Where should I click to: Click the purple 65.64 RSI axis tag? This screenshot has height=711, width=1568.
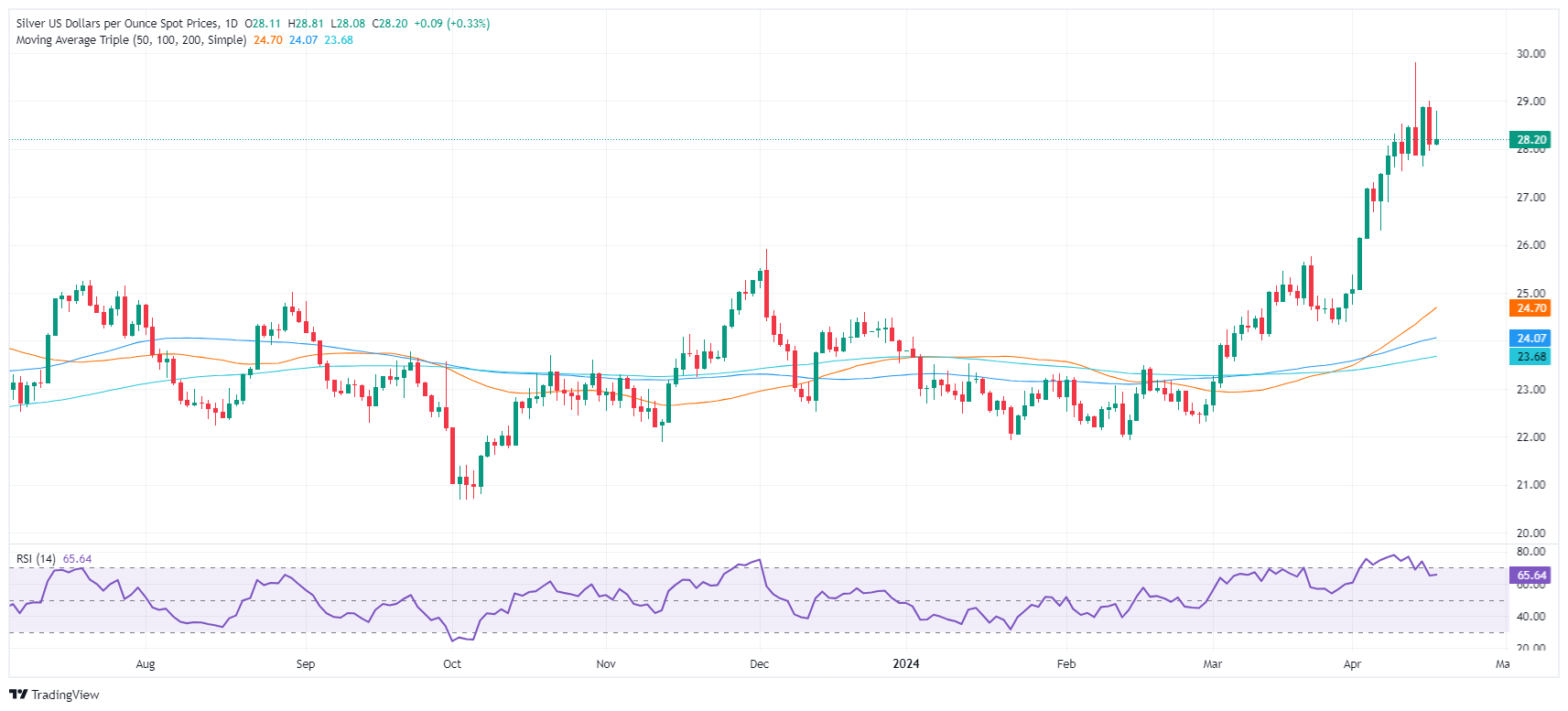point(1530,576)
